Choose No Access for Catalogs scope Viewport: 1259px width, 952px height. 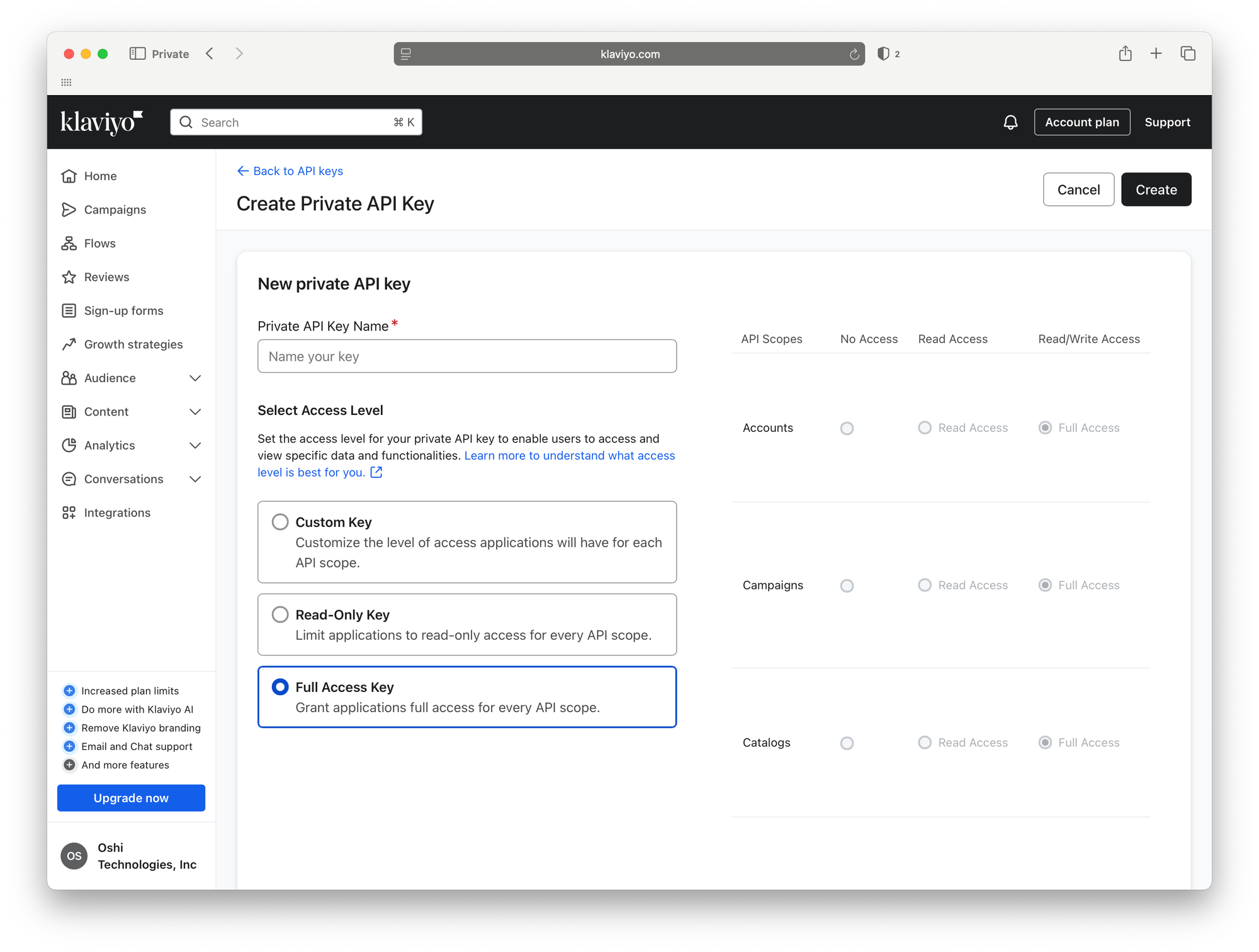click(847, 743)
